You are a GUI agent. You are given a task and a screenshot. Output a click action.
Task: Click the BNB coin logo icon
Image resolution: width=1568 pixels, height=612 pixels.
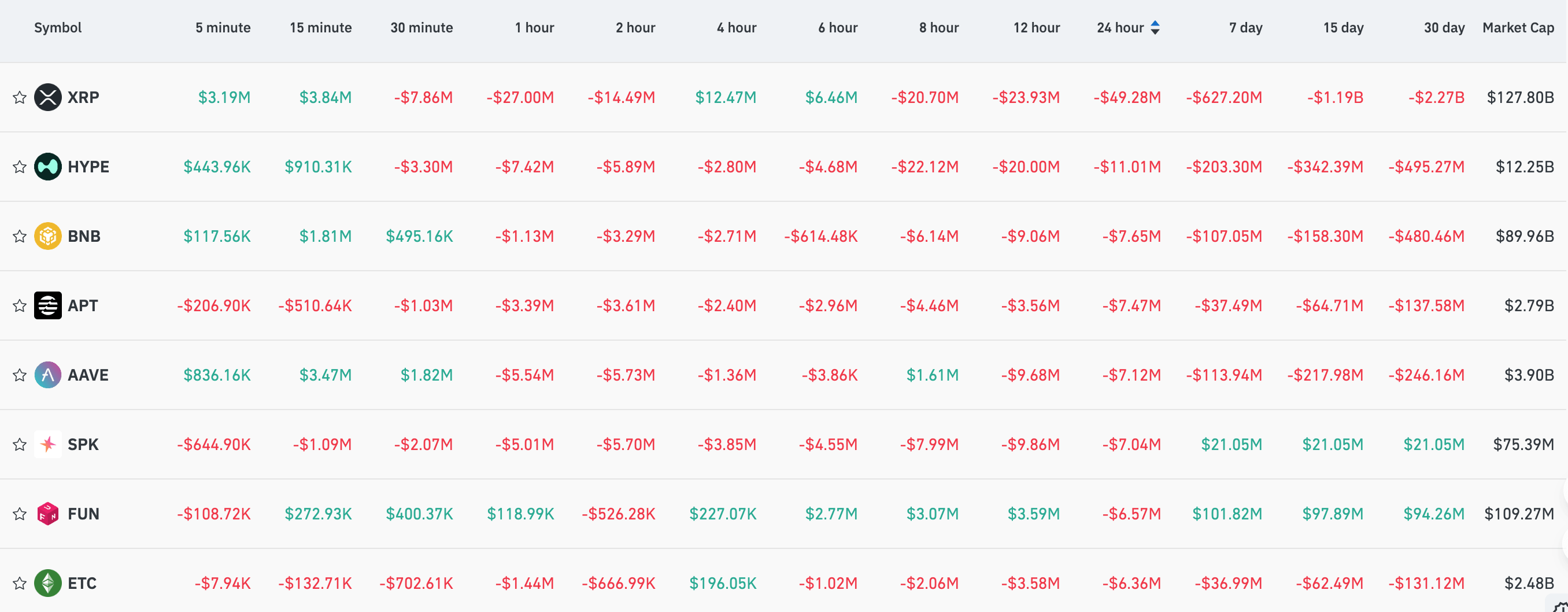[47, 236]
